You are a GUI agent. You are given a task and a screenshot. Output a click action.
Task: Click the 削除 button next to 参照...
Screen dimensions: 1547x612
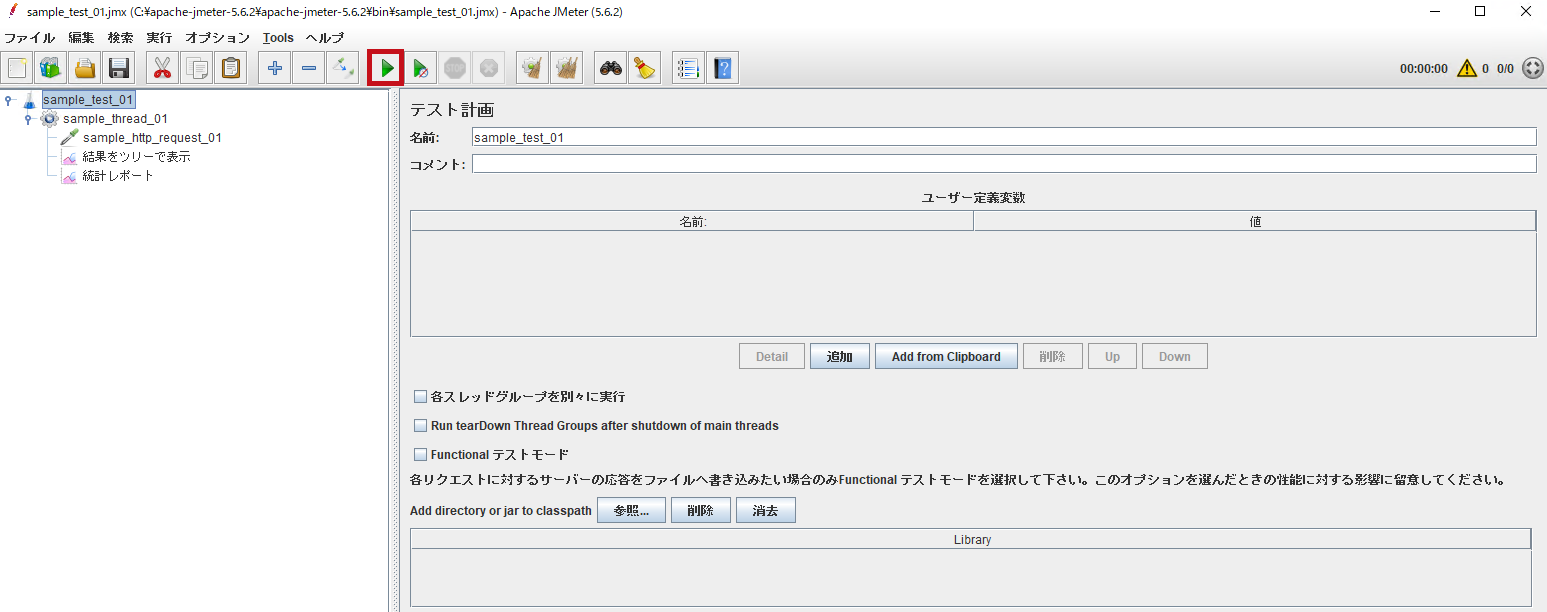pos(701,511)
